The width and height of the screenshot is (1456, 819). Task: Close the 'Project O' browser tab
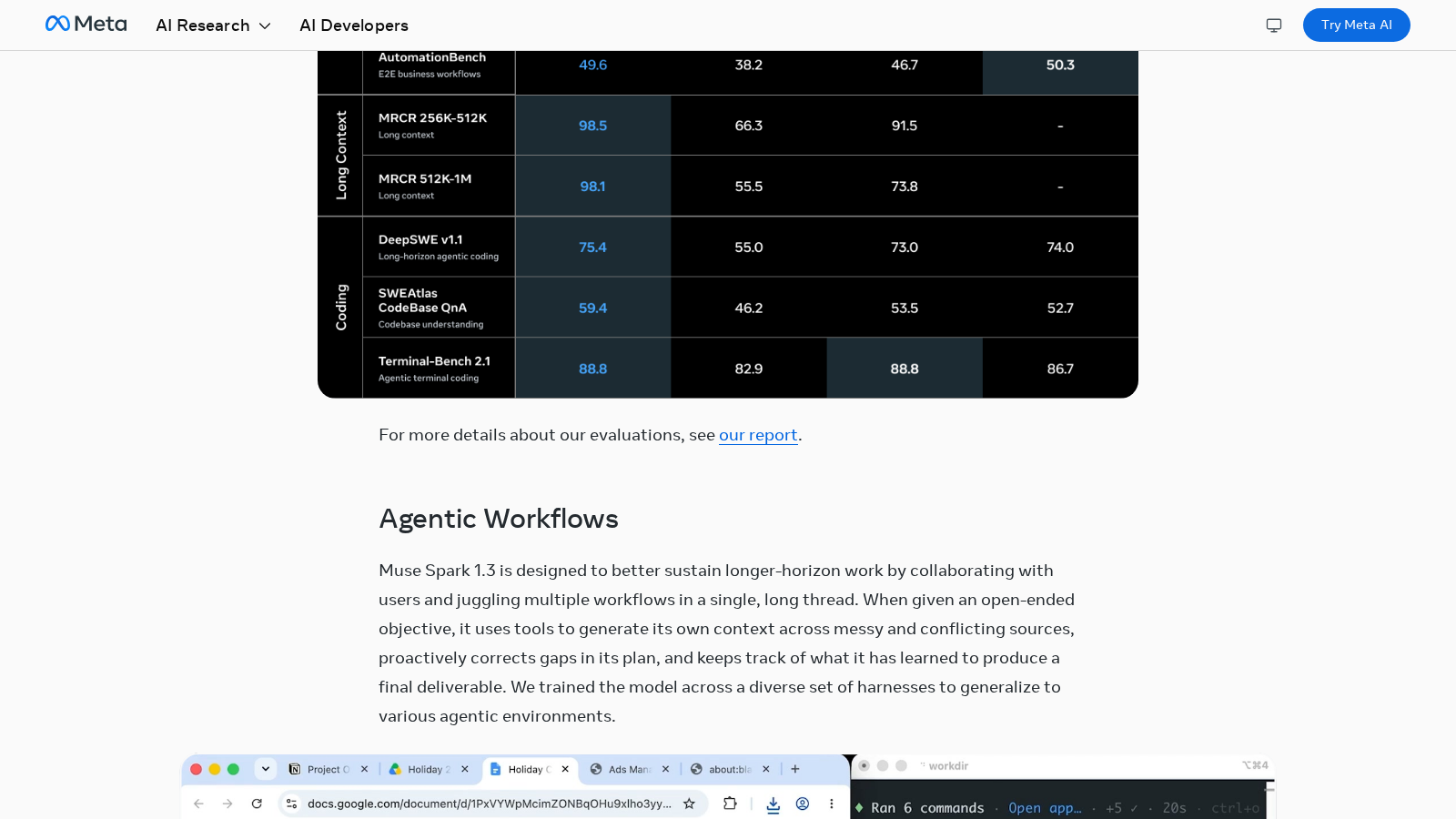pos(364,769)
